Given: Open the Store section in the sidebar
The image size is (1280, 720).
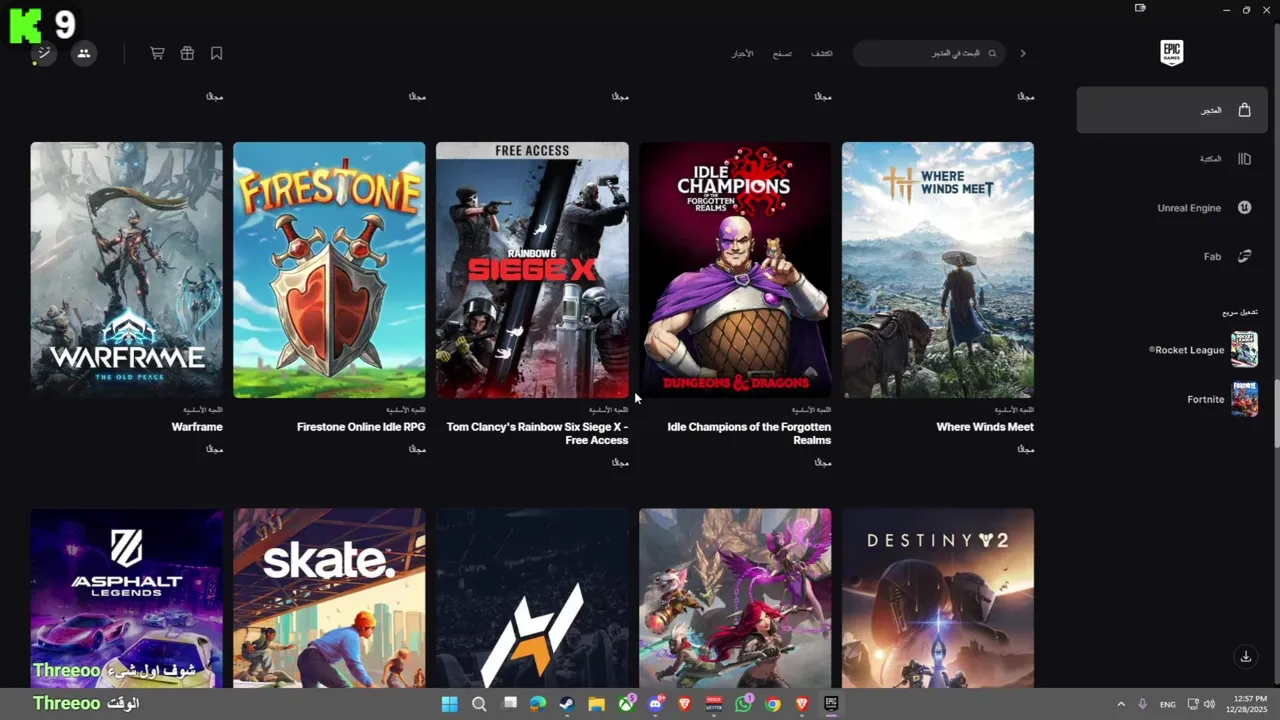Looking at the screenshot, I should pyautogui.click(x=1172, y=110).
